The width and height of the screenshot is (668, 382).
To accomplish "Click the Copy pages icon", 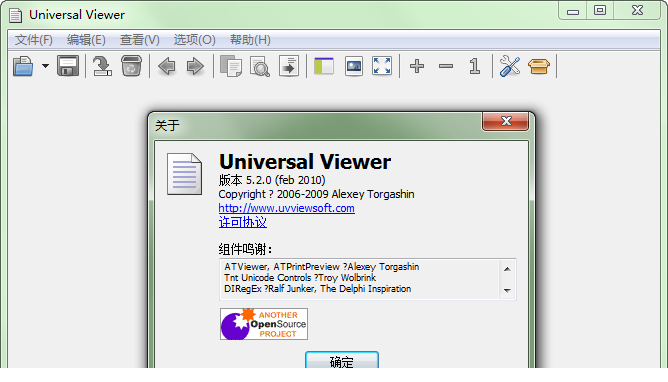I will pos(231,66).
